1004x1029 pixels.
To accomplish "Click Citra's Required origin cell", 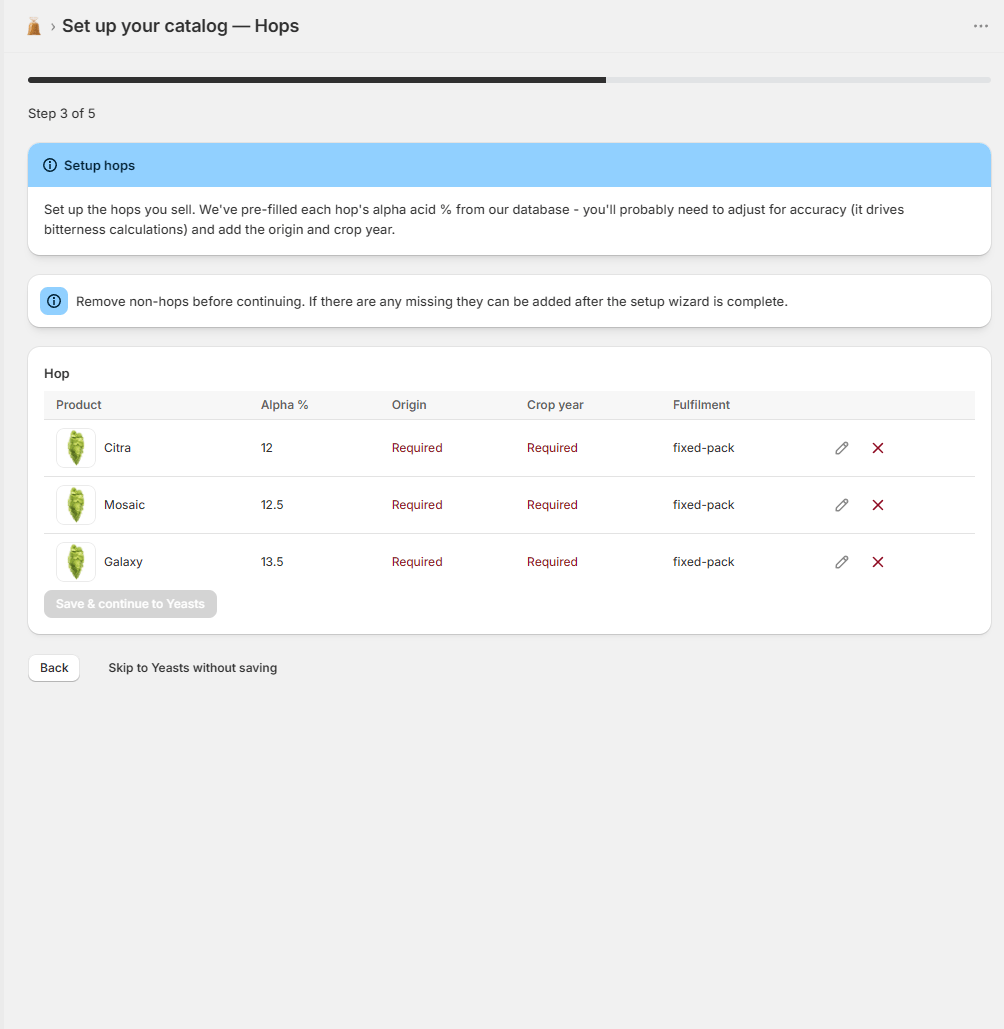I will point(417,448).
